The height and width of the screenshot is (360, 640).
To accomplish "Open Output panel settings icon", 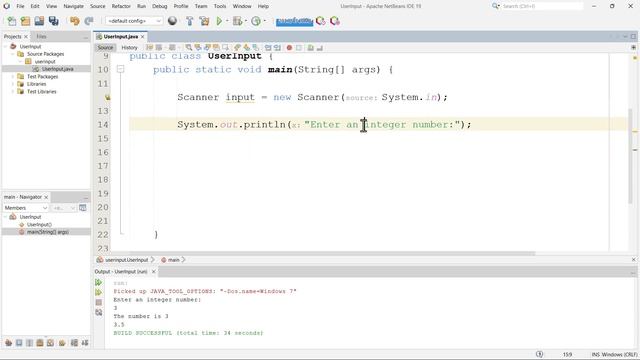I will click(98, 312).
